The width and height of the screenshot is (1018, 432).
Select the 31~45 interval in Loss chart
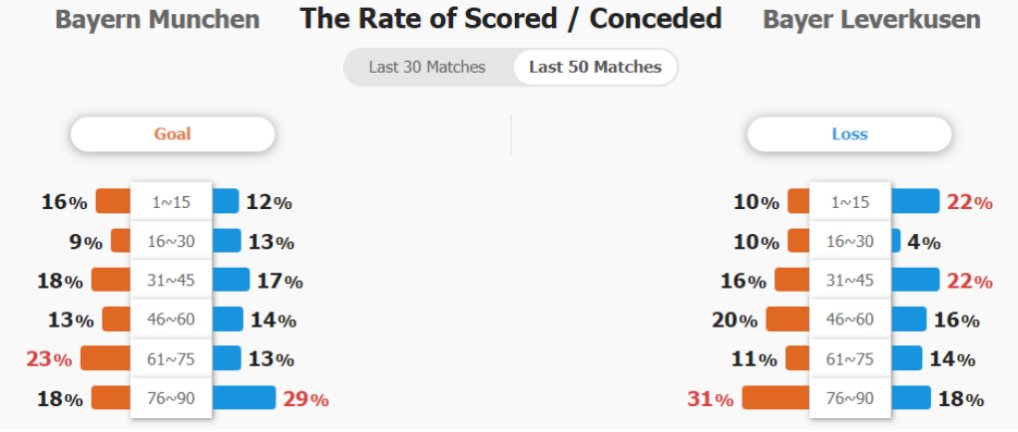pyautogui.click(x=850, y=281)
